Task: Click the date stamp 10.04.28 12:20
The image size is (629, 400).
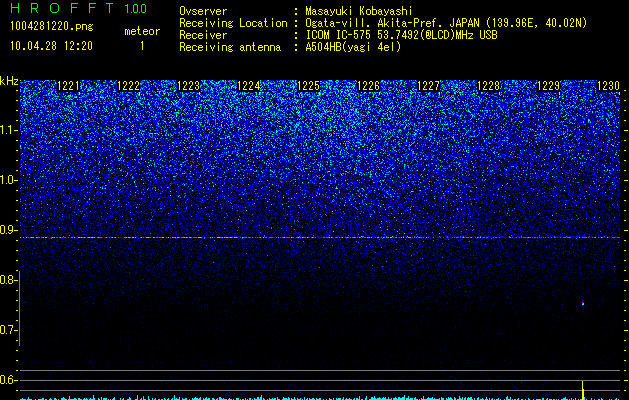Action: pos(51,46)
